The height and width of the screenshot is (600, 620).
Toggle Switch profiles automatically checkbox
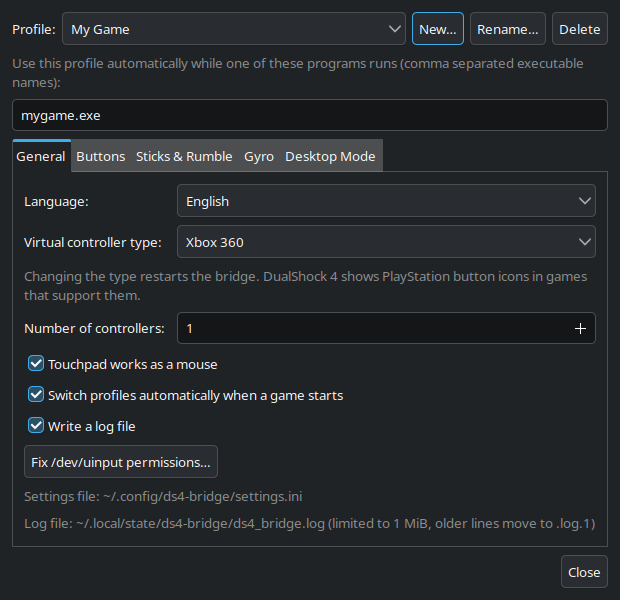click(36, 394)
